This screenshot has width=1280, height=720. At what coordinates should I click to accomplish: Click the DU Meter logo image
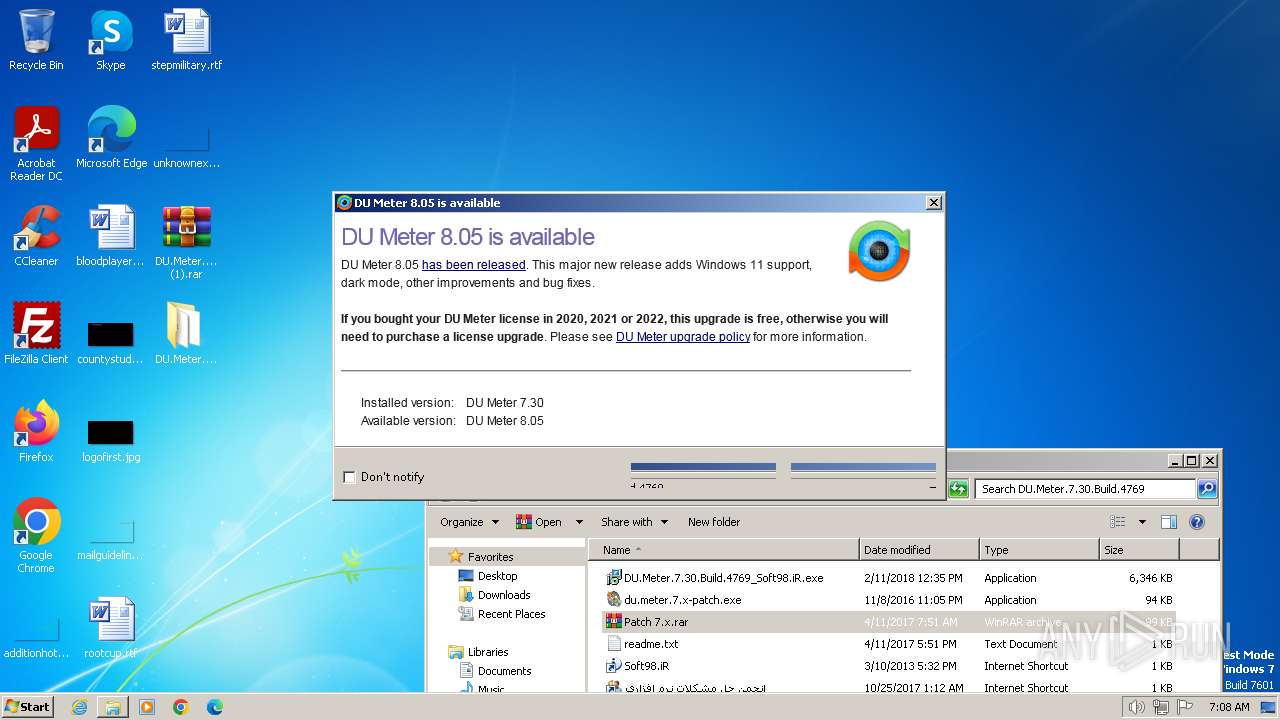[879, 251]
